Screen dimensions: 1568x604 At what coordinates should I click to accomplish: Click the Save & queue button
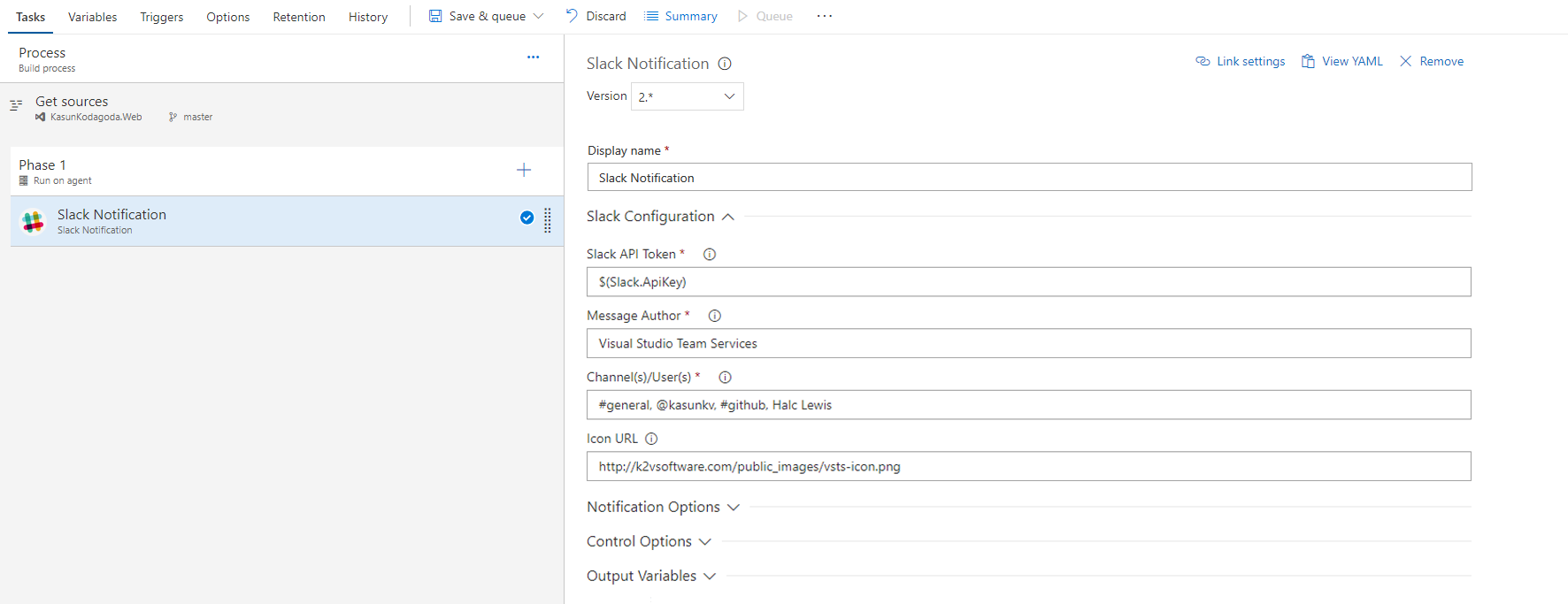(488, 16)
